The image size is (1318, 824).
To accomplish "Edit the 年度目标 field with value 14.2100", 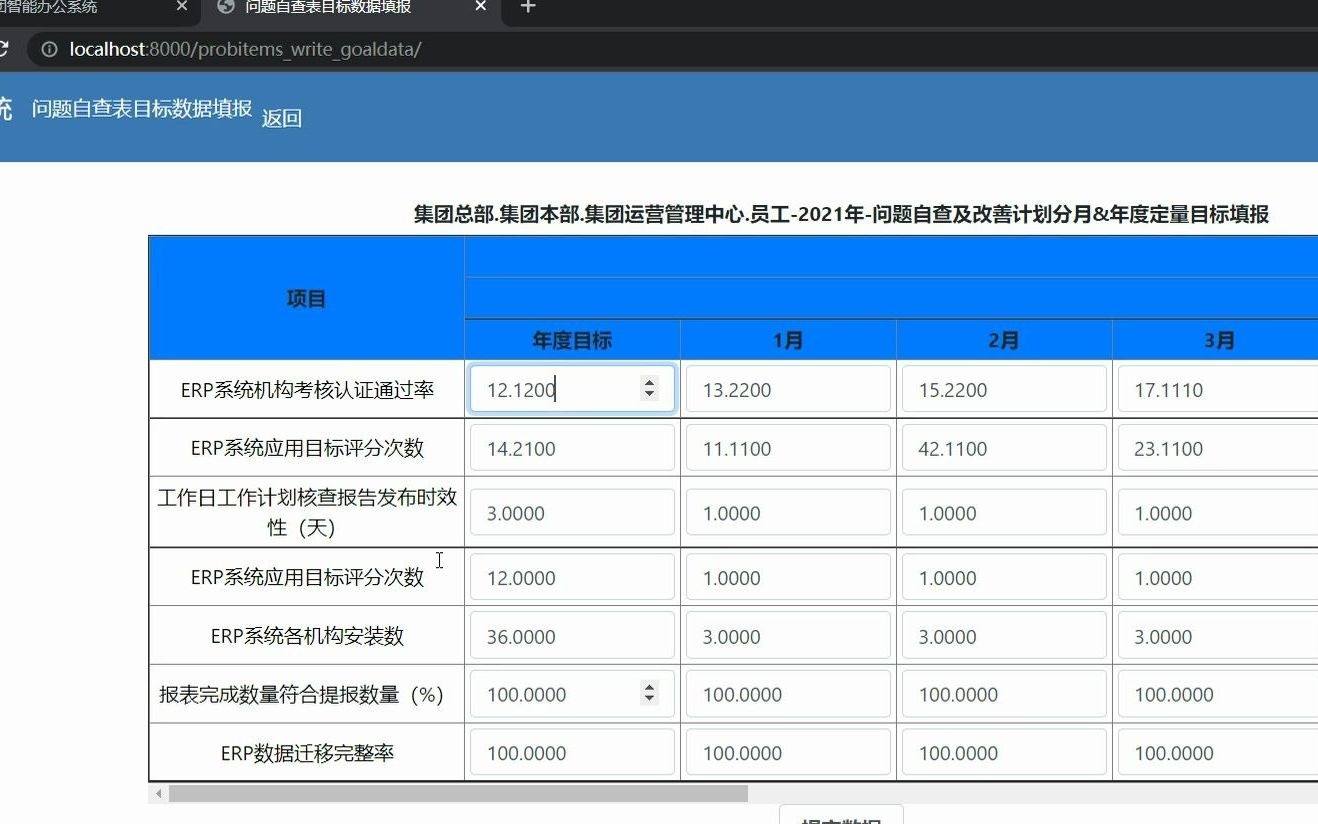I will click(x=572, y=448).
